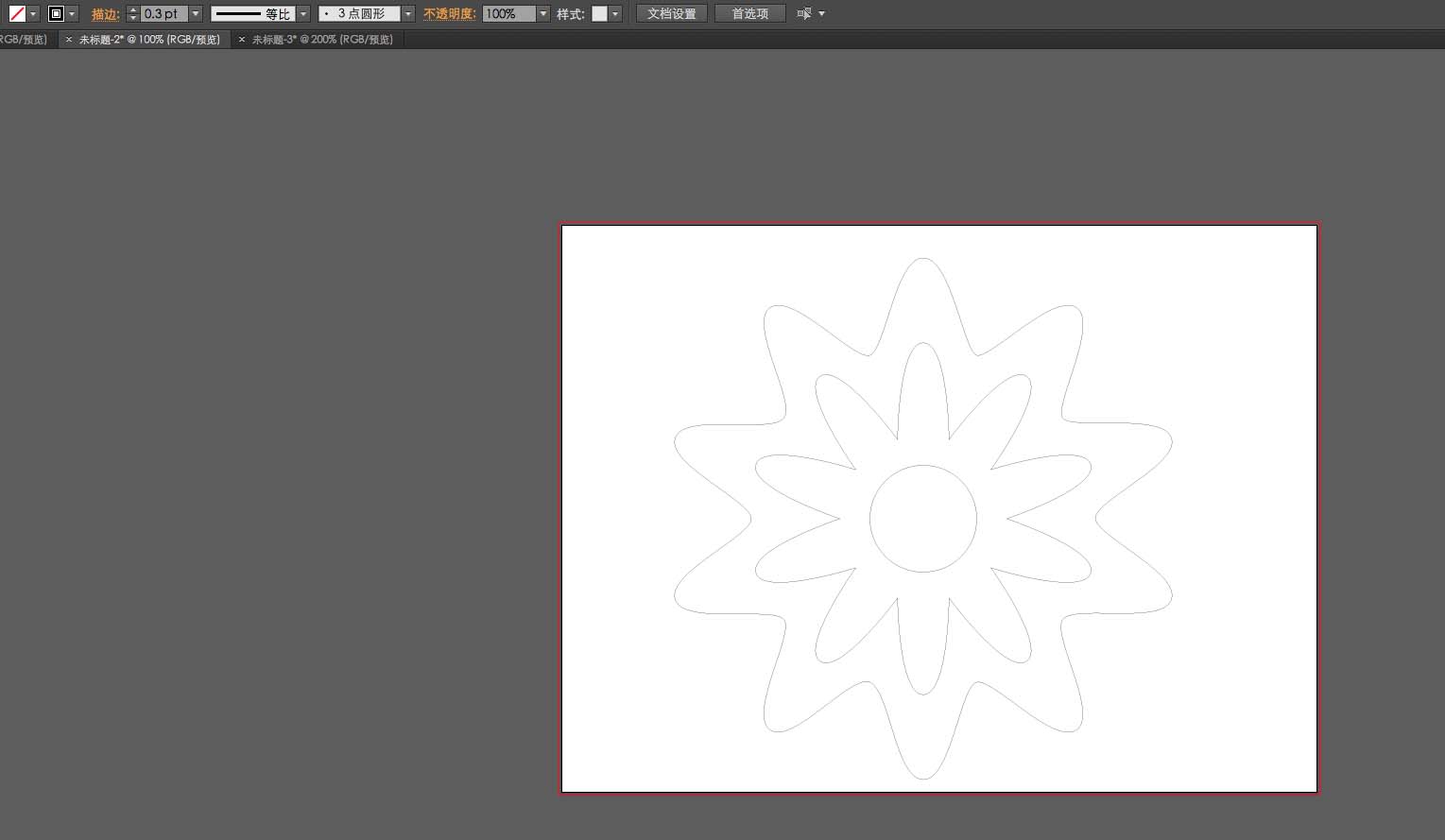Screen dimensions: 1445x840
Task: Click the stroke weight stepper arrows
Action: pos(132,14)
